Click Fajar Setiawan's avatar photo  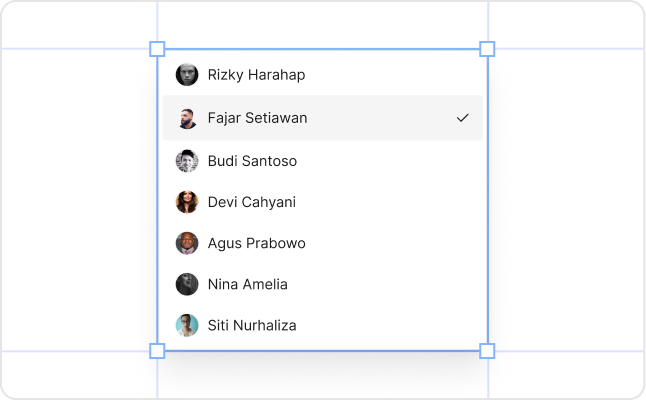pos(187,118)
